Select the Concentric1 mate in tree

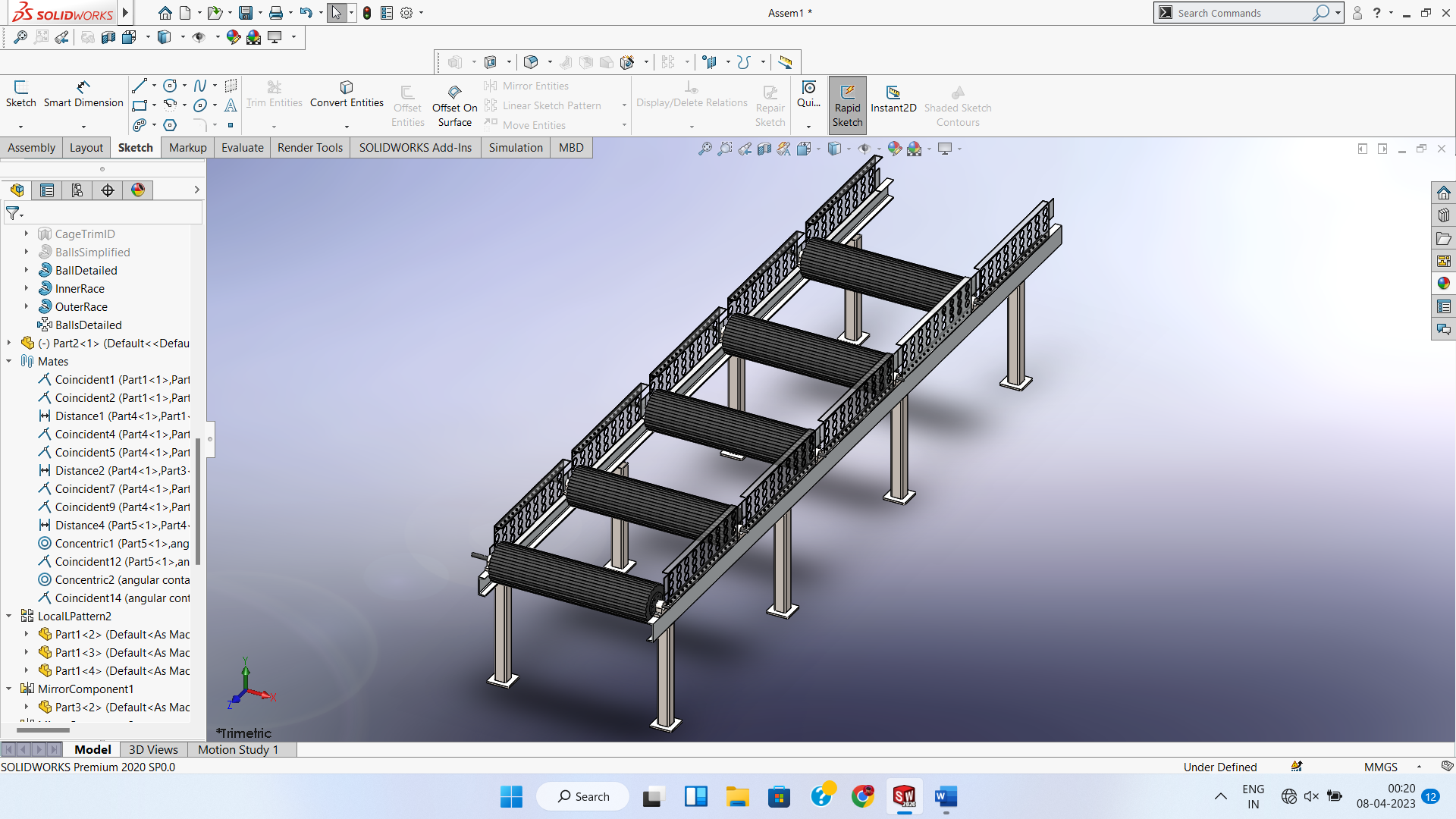click(x=115, y=543)
